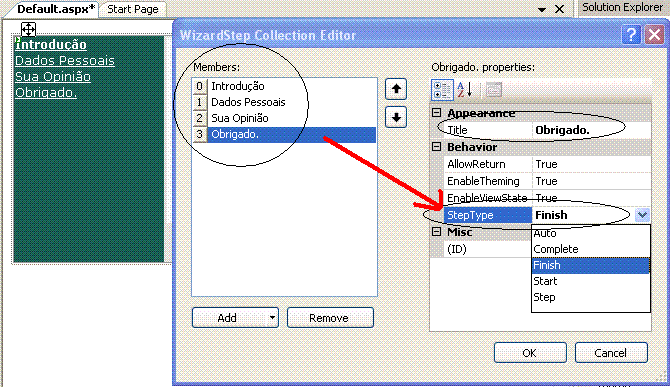Click the Cancel button
Image resolution: width=670 pixels, height=387 pixels.
coord(611,353)
